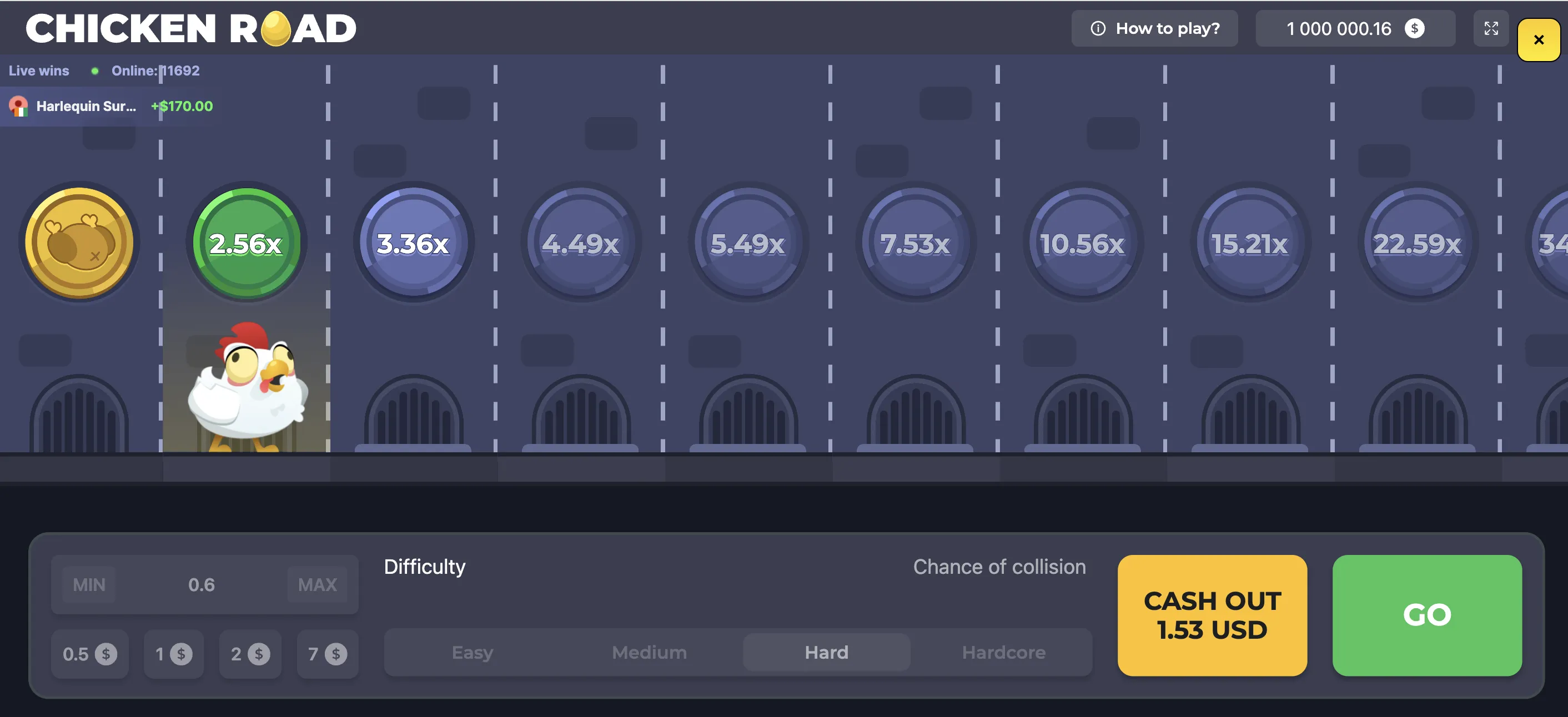1568x717 pixels.
Task: Click the bet amount field showing 0.6
Action: 203,584
